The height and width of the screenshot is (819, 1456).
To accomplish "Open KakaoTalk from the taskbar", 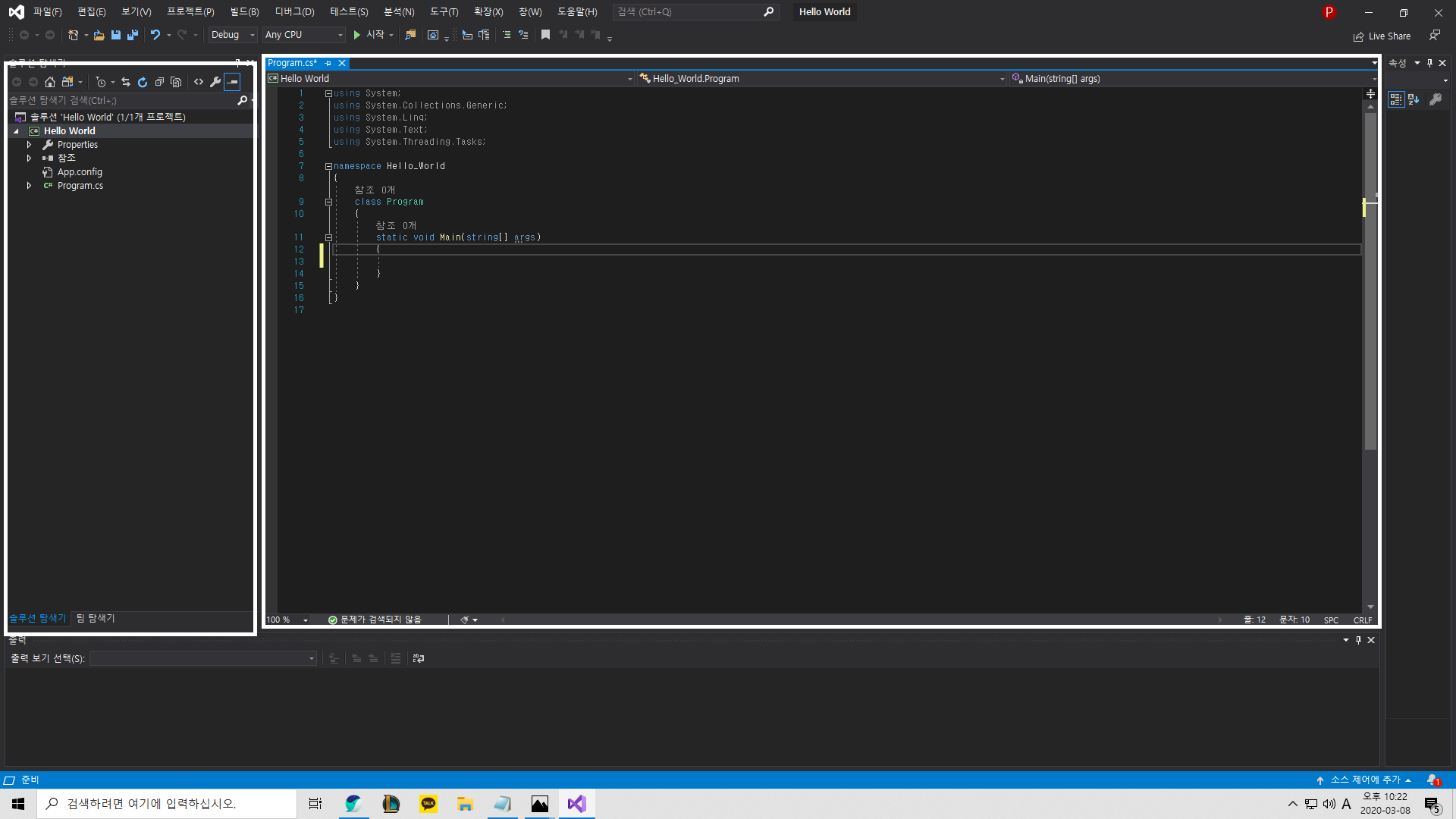I will 428,804.
